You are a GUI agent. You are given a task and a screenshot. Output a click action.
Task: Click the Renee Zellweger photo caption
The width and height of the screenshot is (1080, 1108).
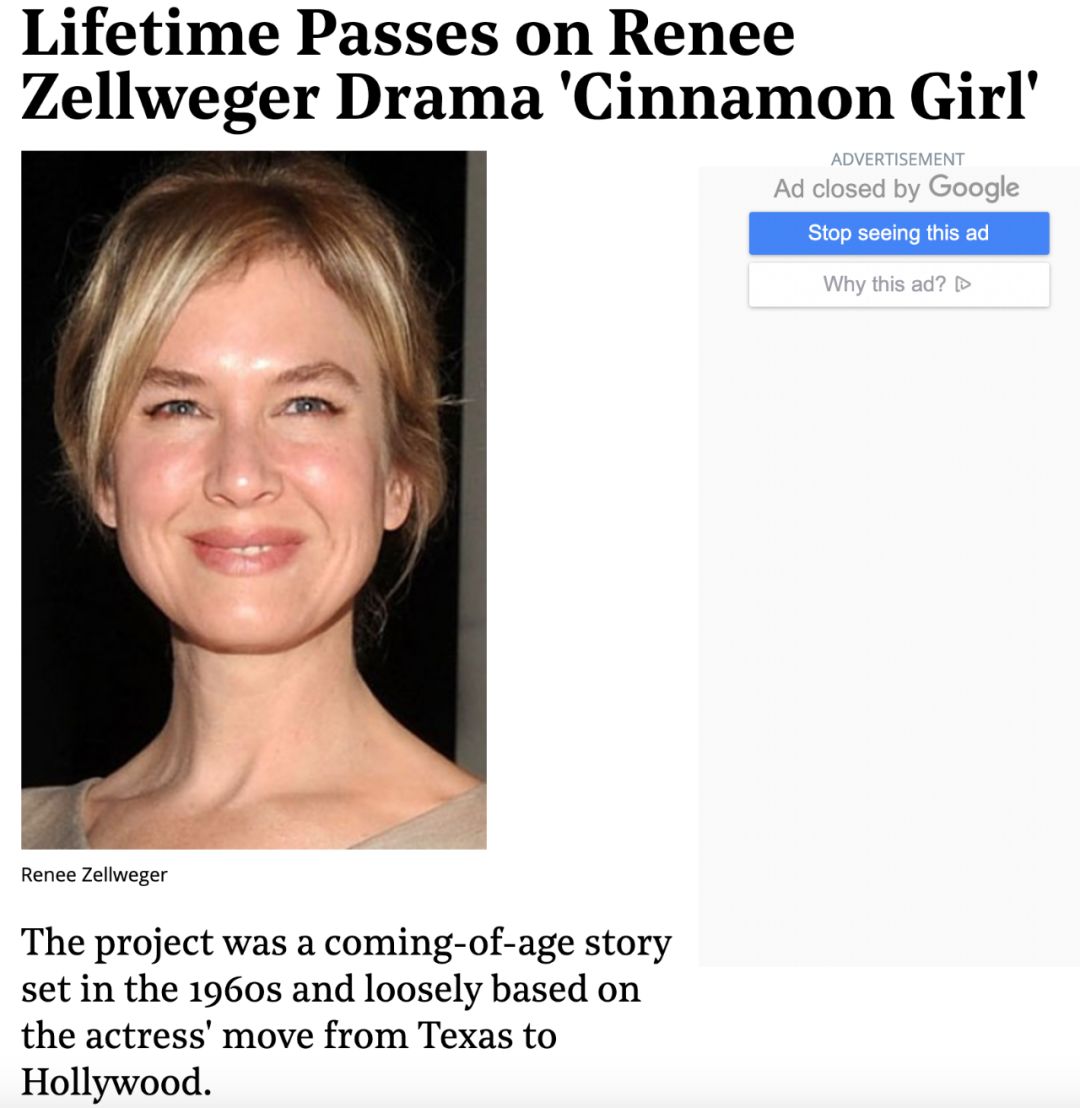point(94,875)
